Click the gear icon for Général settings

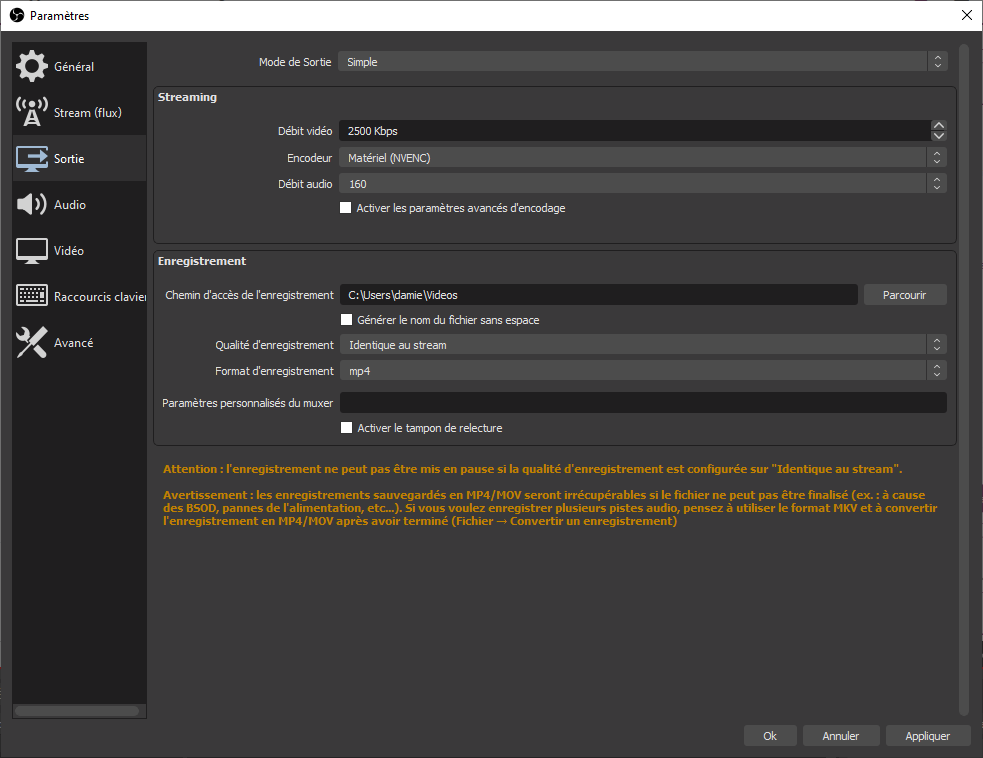click(32, 66)
